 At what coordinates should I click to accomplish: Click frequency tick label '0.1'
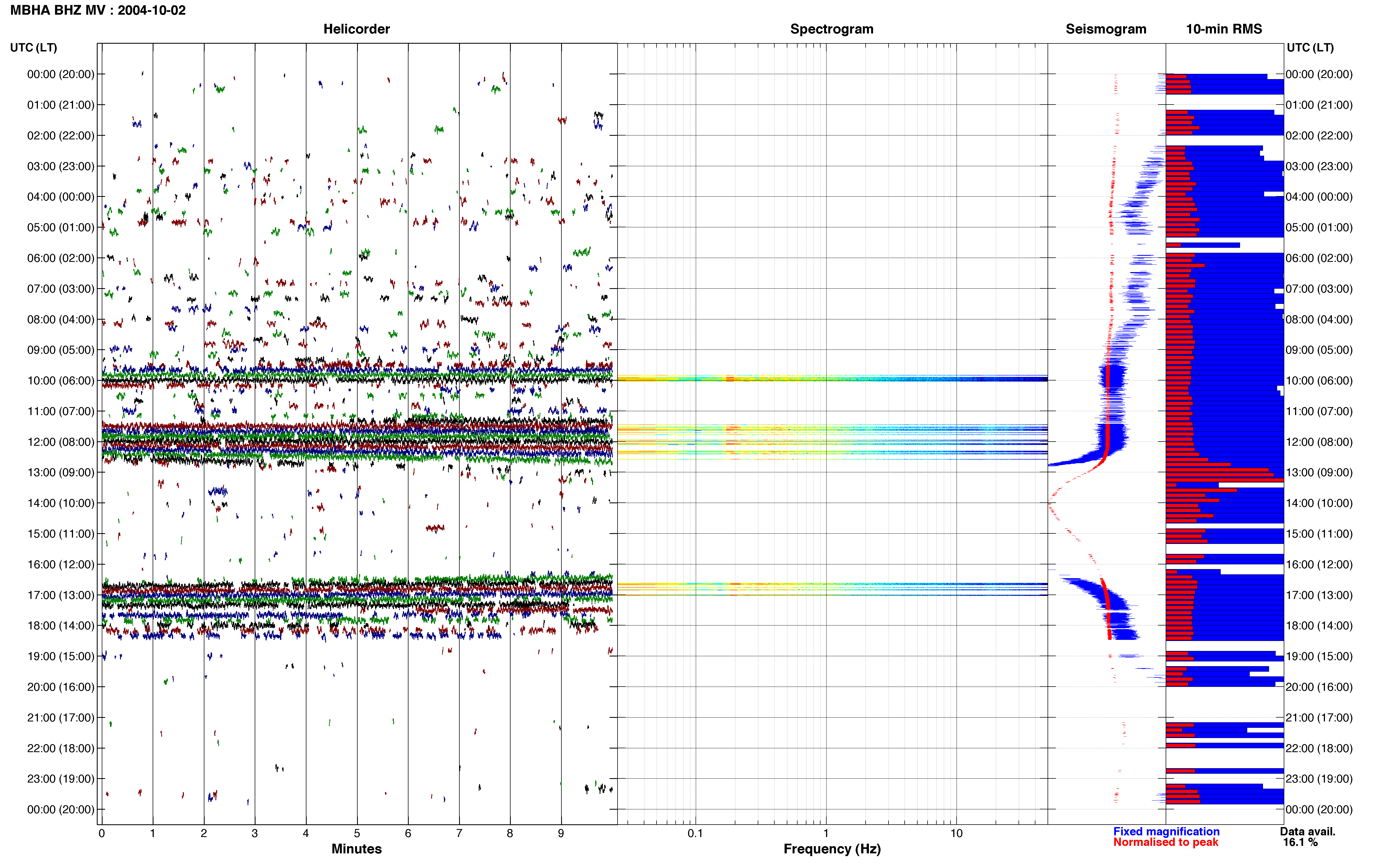[695, 833]
